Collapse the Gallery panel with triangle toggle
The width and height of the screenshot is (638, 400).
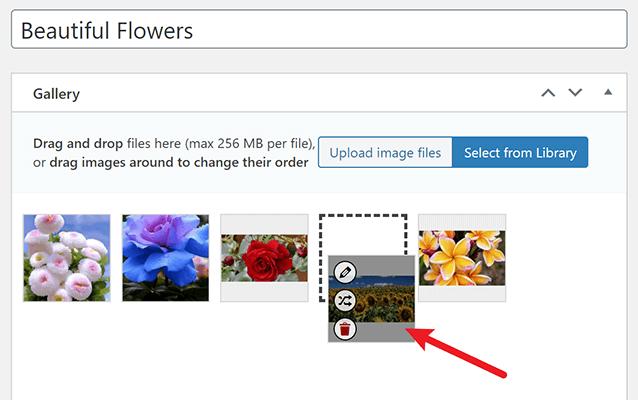pos(608,92)
